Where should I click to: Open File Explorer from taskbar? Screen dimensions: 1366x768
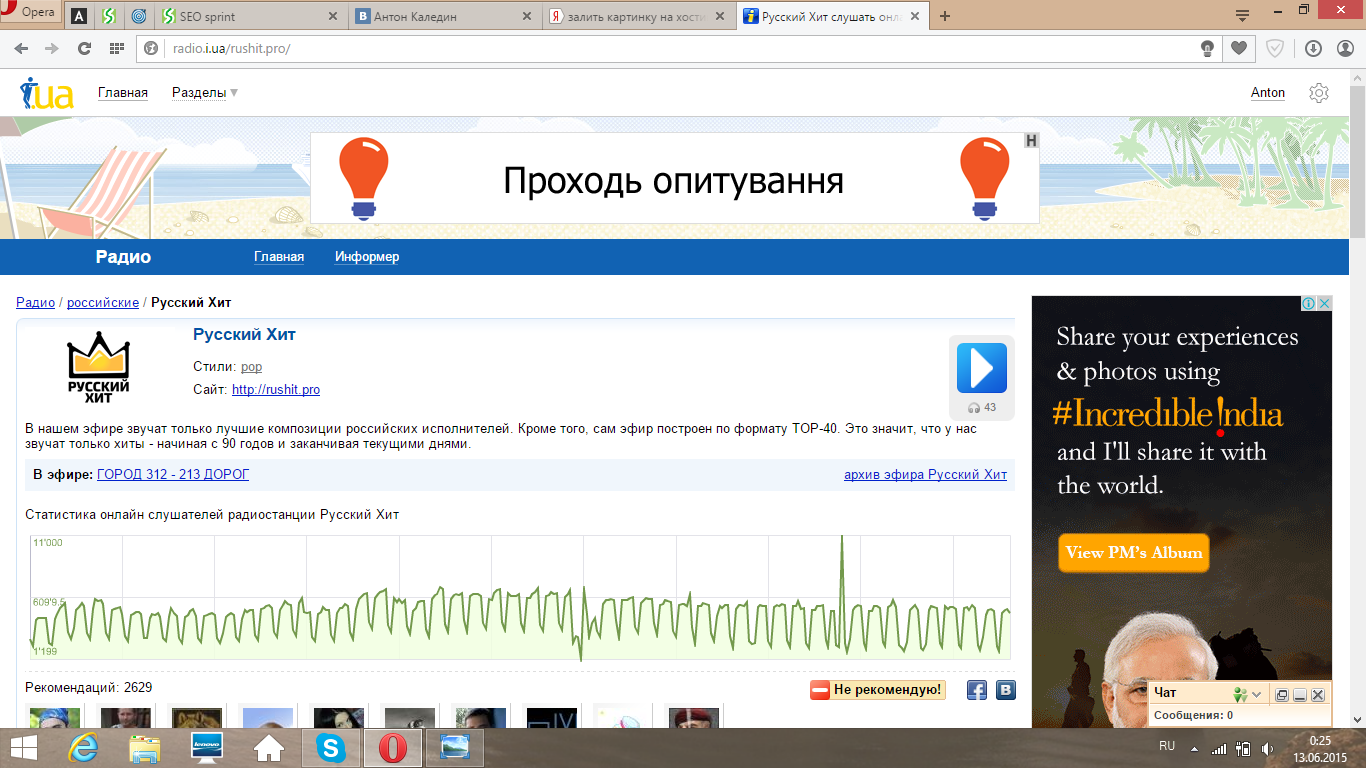tap(145, 748)
